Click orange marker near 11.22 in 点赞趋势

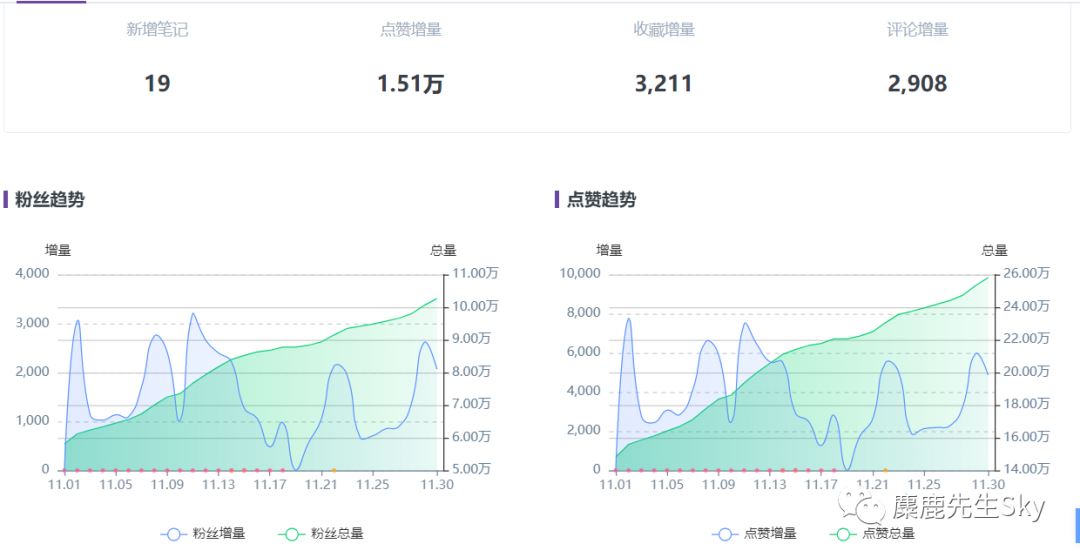coord(886,470)
